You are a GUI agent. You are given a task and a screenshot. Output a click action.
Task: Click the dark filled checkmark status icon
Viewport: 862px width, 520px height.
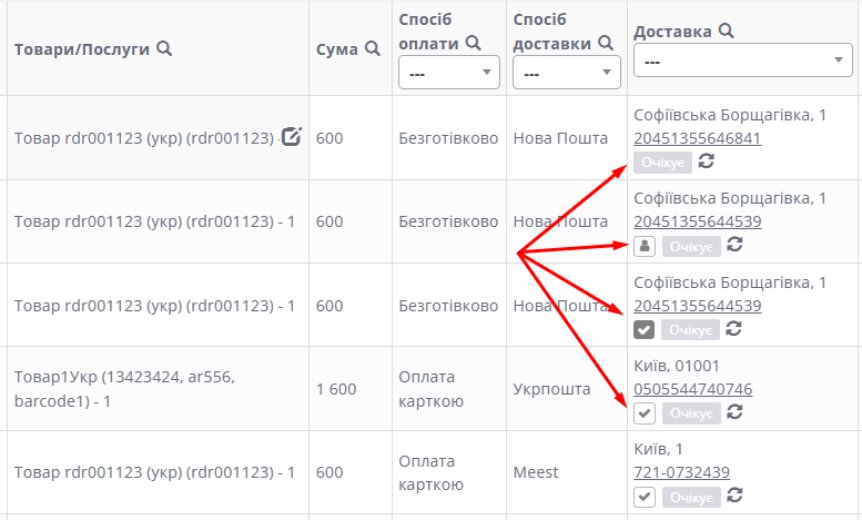[x=645, y=329]
